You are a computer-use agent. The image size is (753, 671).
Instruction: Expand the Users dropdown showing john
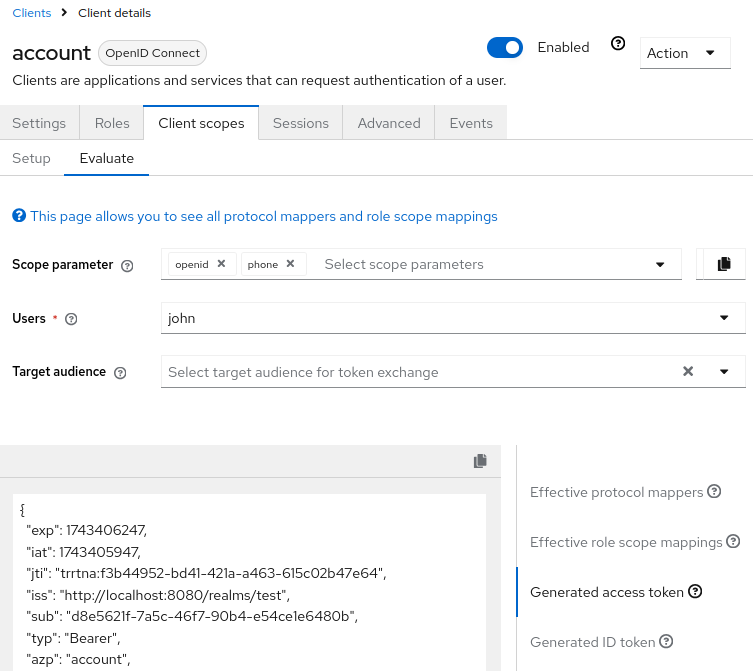point(724,318)
